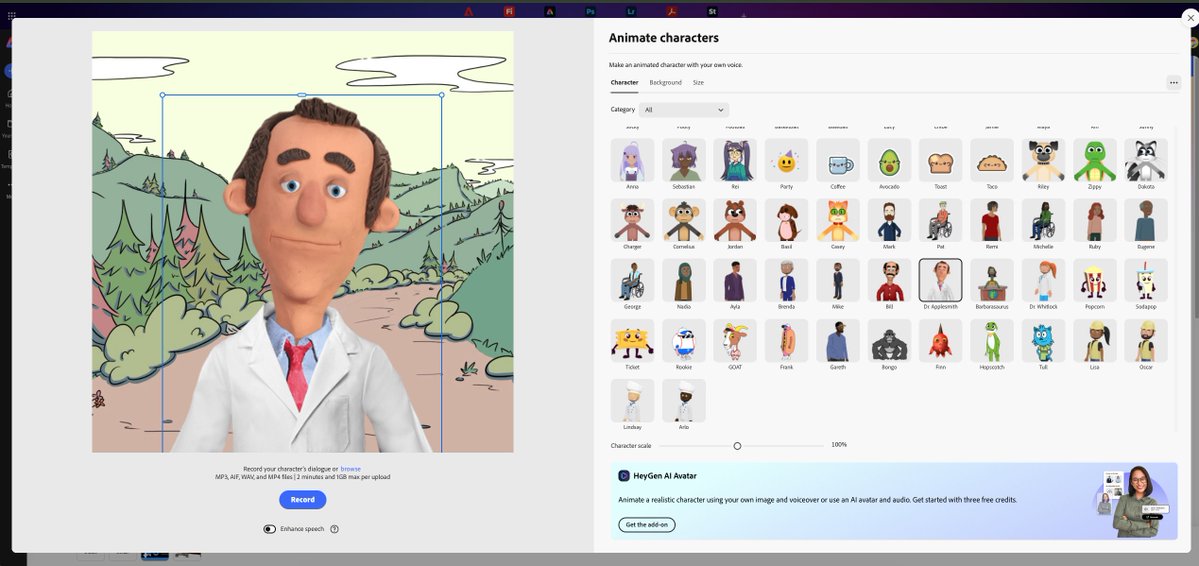The image size is (1199, 566).
Task: Select the Bill mustache character
Action: point(889,280)
